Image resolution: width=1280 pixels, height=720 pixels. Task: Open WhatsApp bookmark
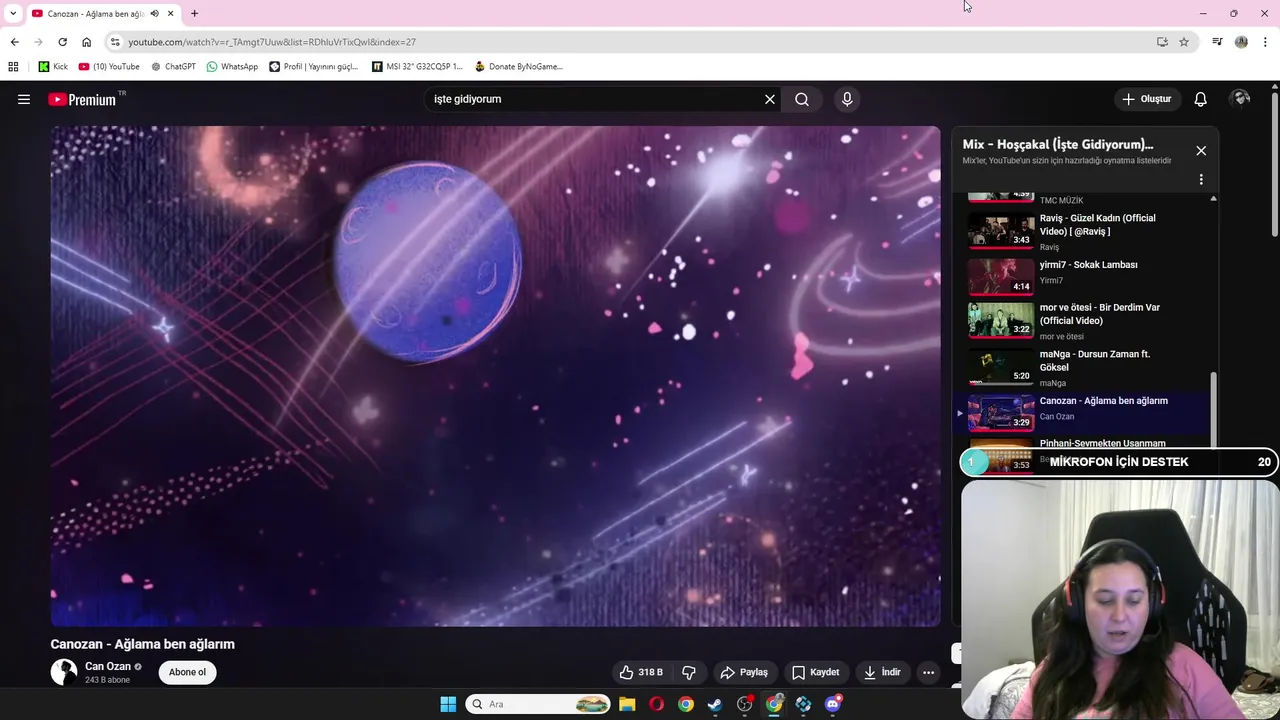click(x=232, y=67)
